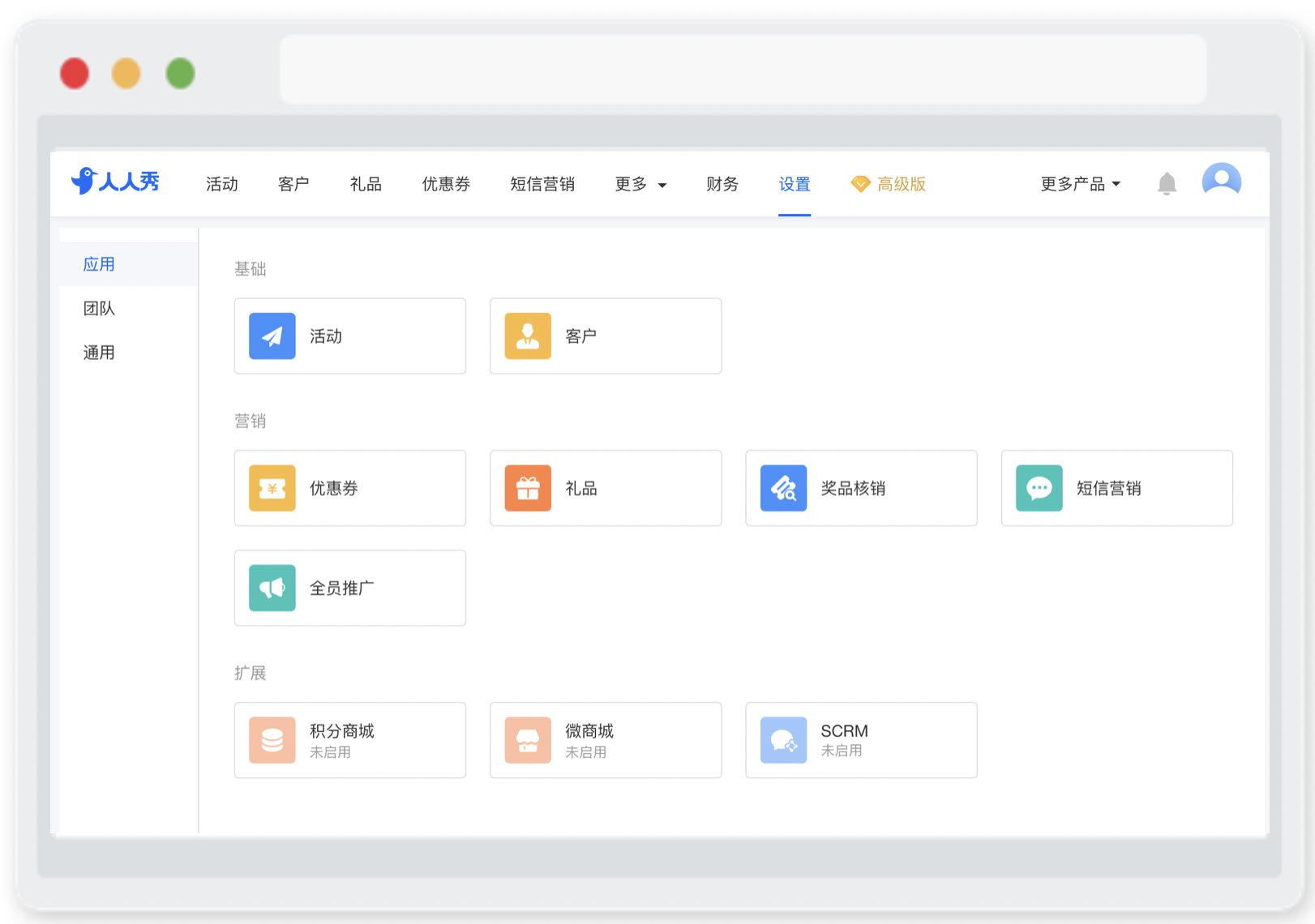Click the 短信营销 chat bubble icon

point(1039,488)
